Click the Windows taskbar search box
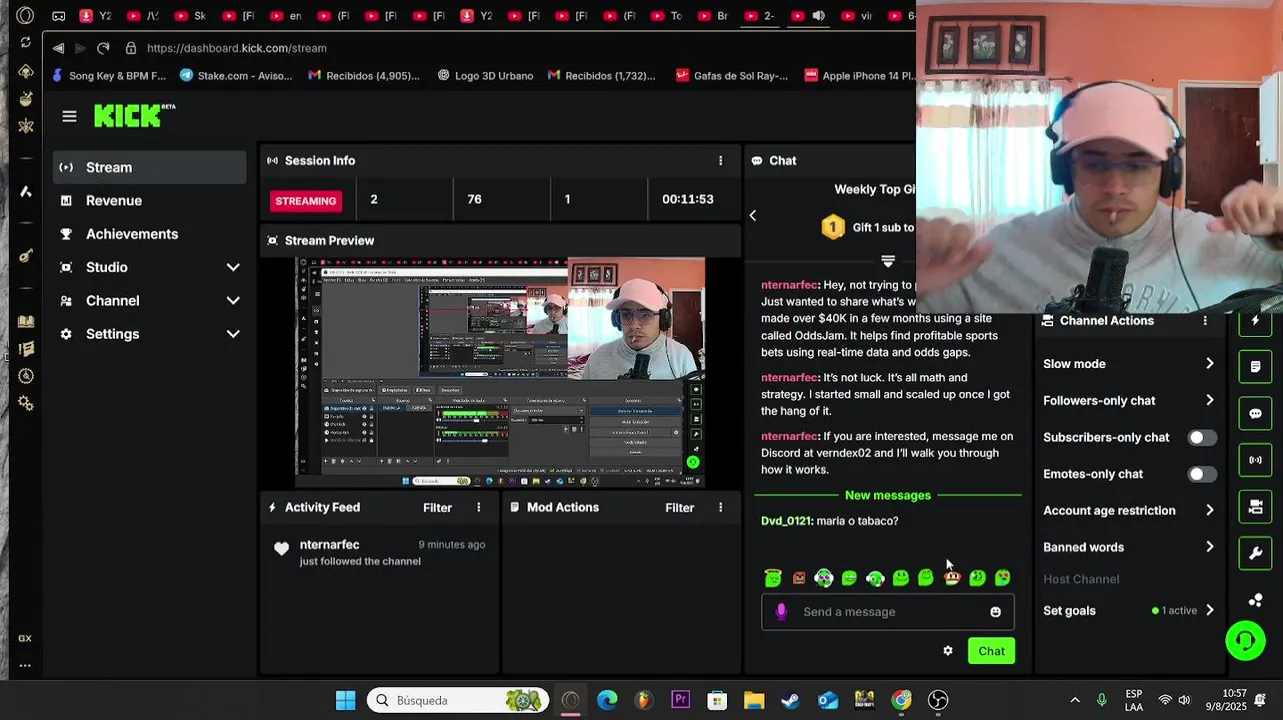This screenshot has height=720, width=1283. [458, 700]
